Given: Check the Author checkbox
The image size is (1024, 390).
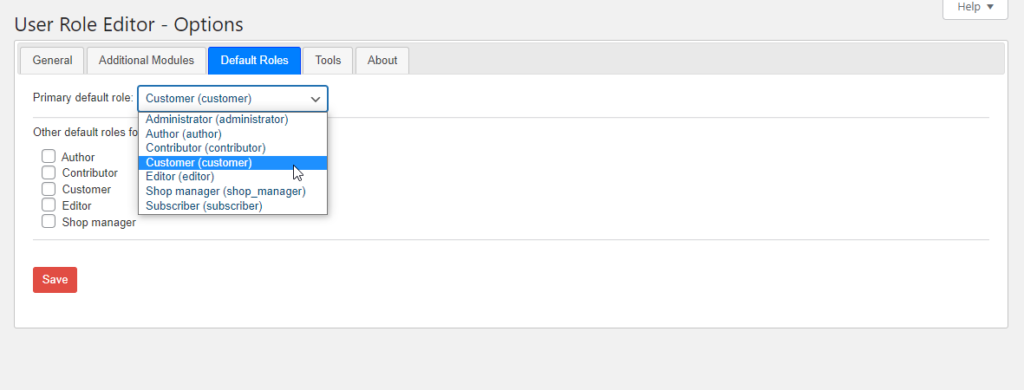Looking at the screenshot, I should [x=48, y=156].
